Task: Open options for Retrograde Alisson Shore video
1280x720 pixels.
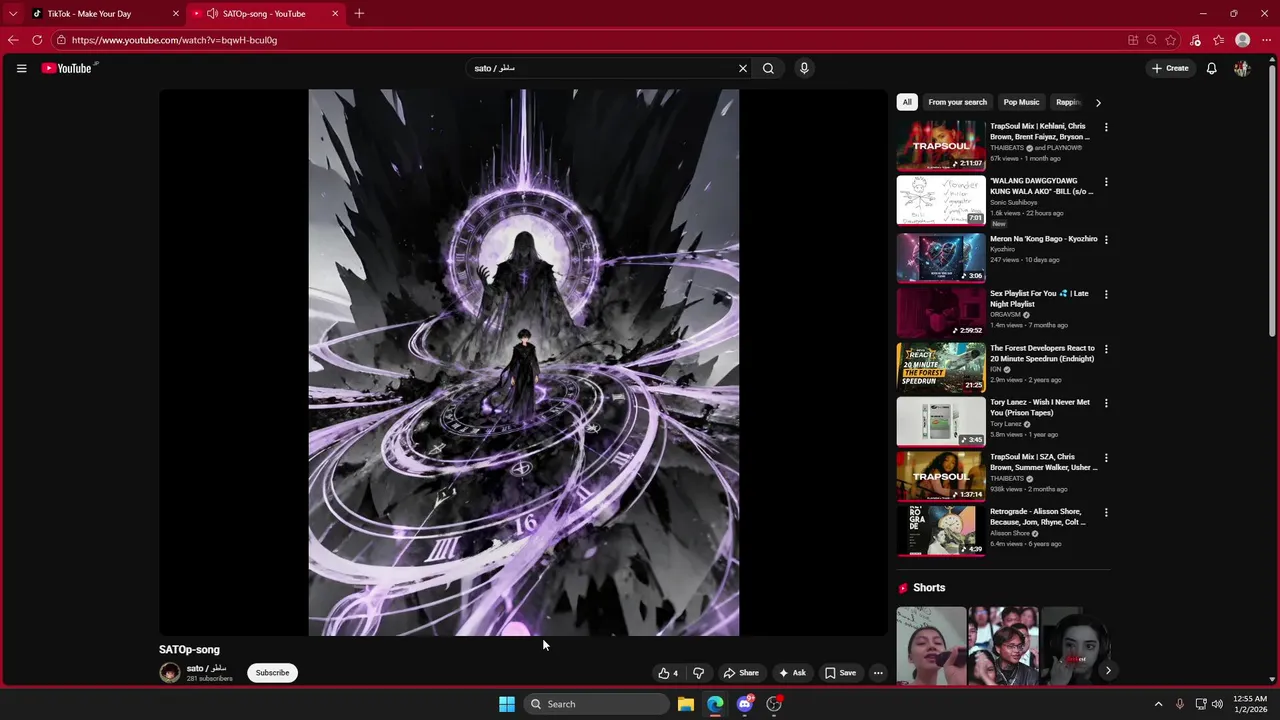Action: point(1106,512)
